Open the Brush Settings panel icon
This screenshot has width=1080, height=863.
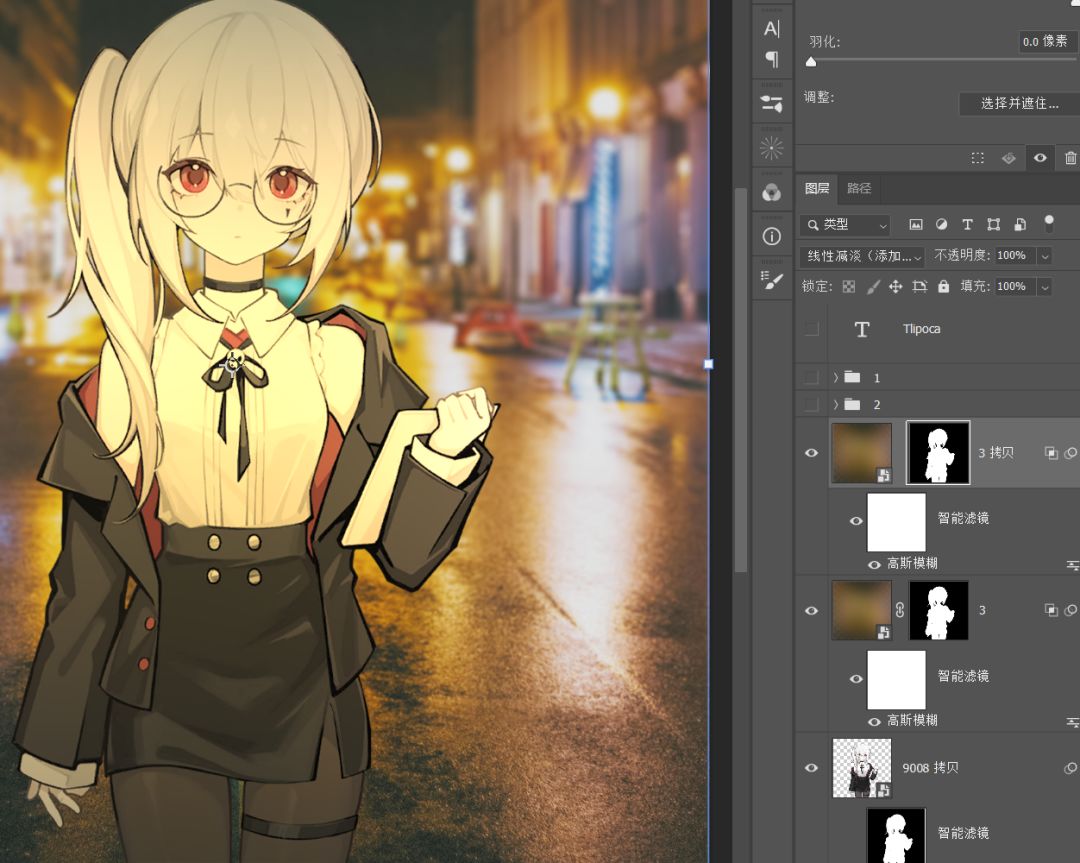point(771,282)
